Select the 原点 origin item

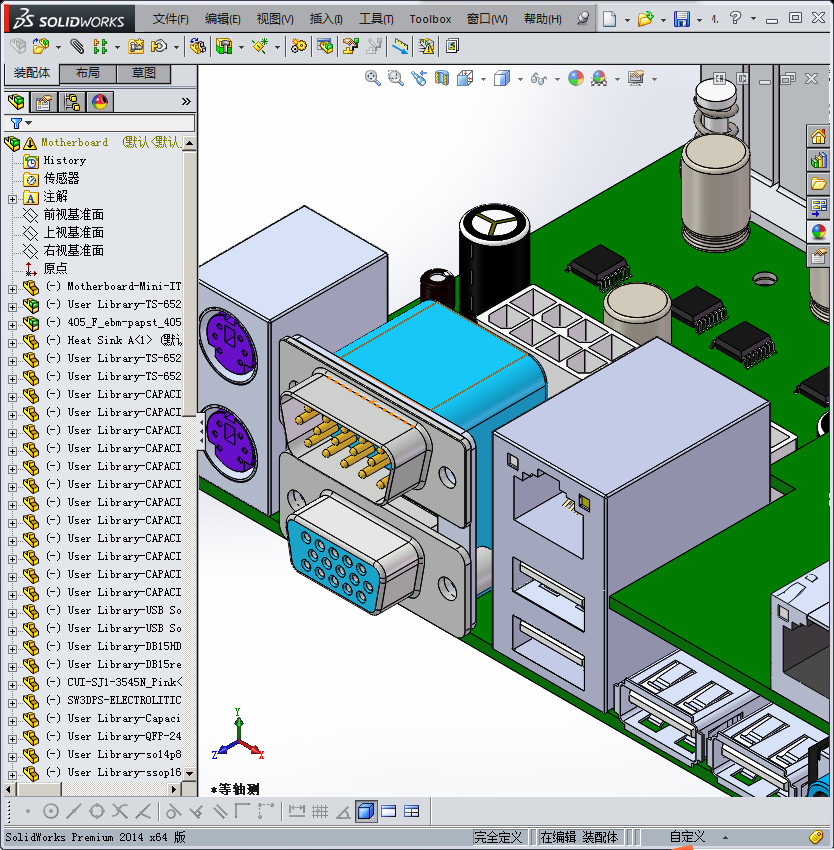point(55,268)
